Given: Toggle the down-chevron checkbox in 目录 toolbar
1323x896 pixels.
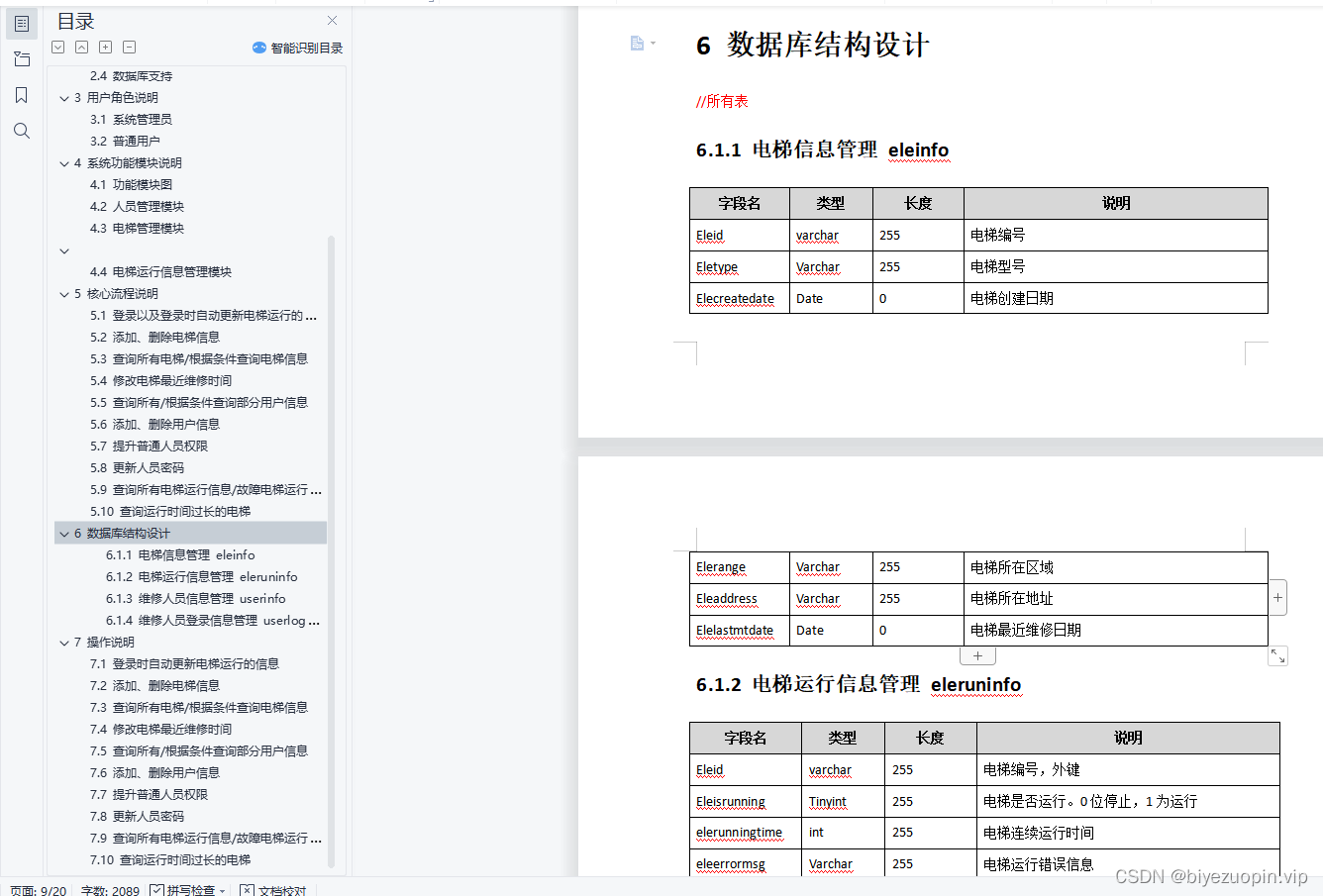Looking at the screenshot, I should point(57,47).
